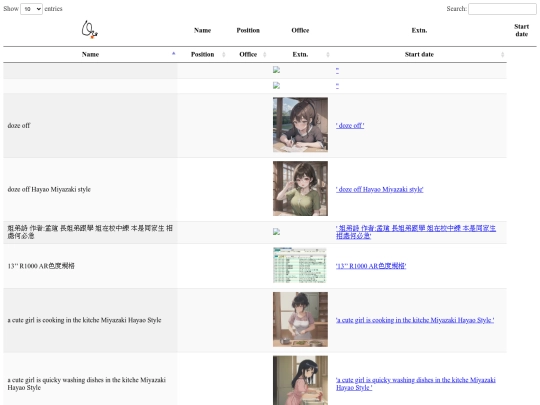Sort table by Name column
This screenshot has width=540, height=405.
(x=90, y=54)
